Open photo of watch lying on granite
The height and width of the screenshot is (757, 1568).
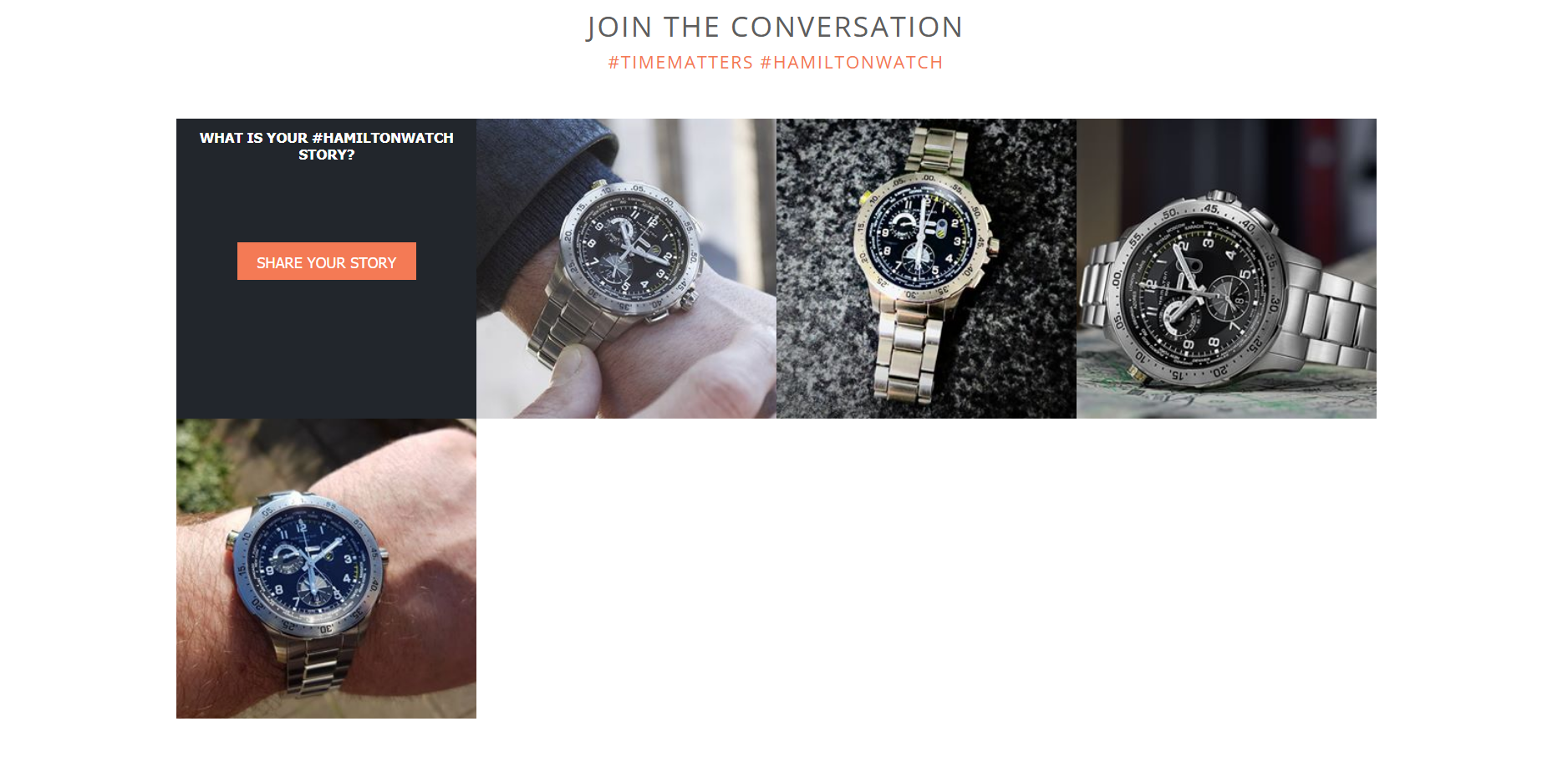926,268
